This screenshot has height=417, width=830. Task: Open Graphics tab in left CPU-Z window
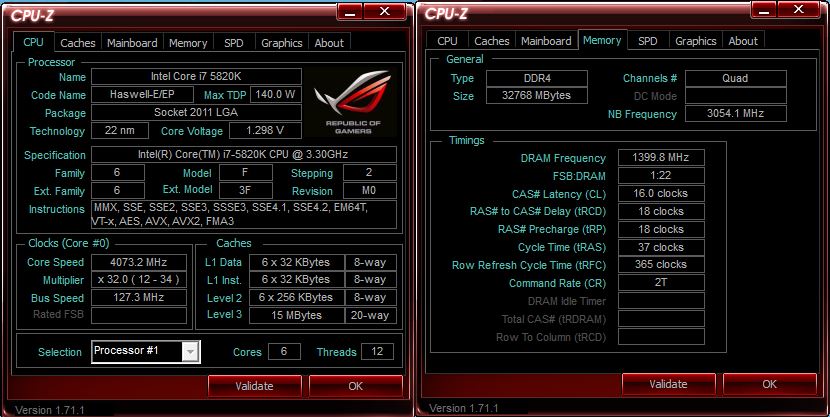(282, 43)
